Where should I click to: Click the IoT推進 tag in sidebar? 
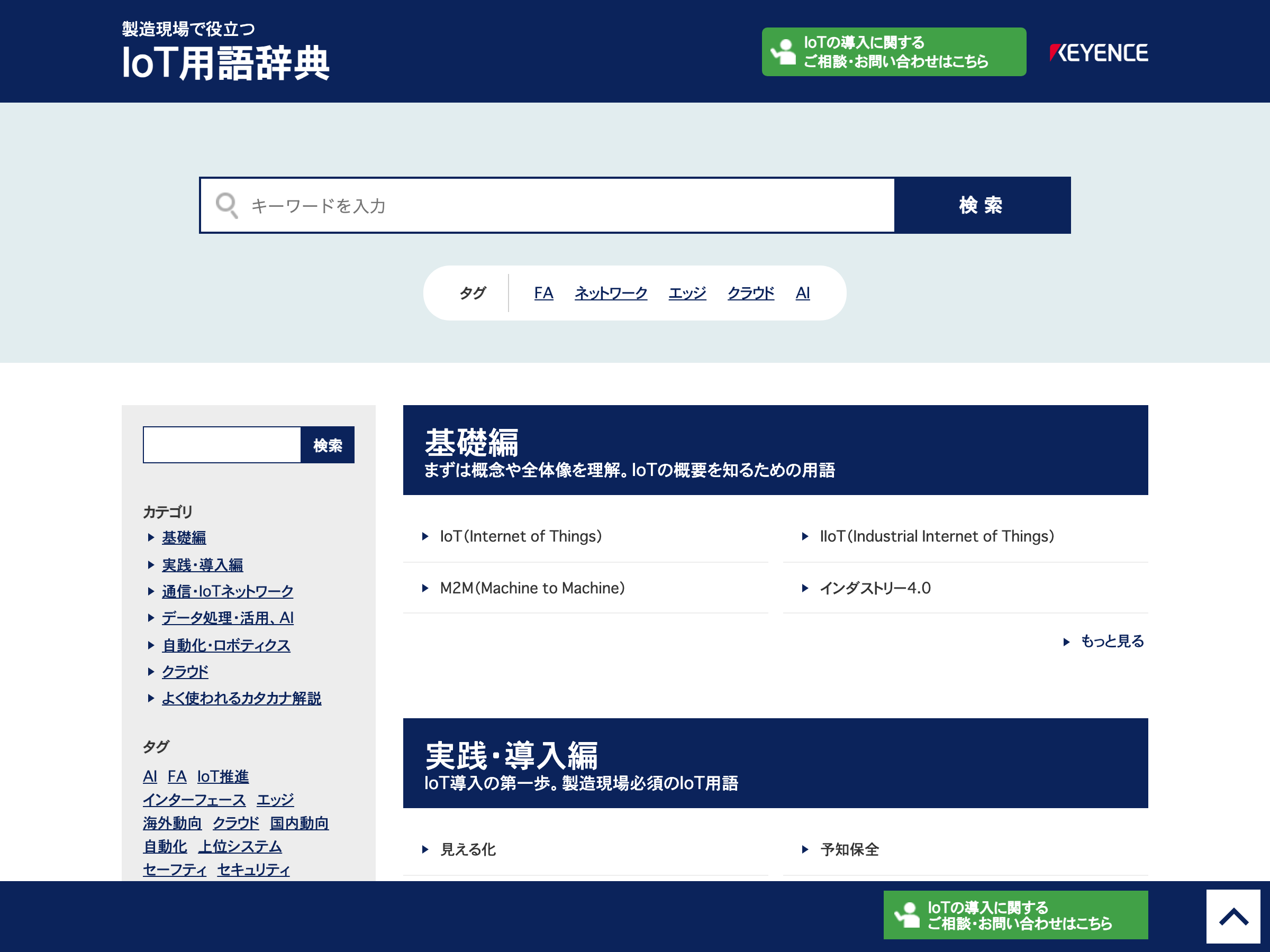pos(223,776)
